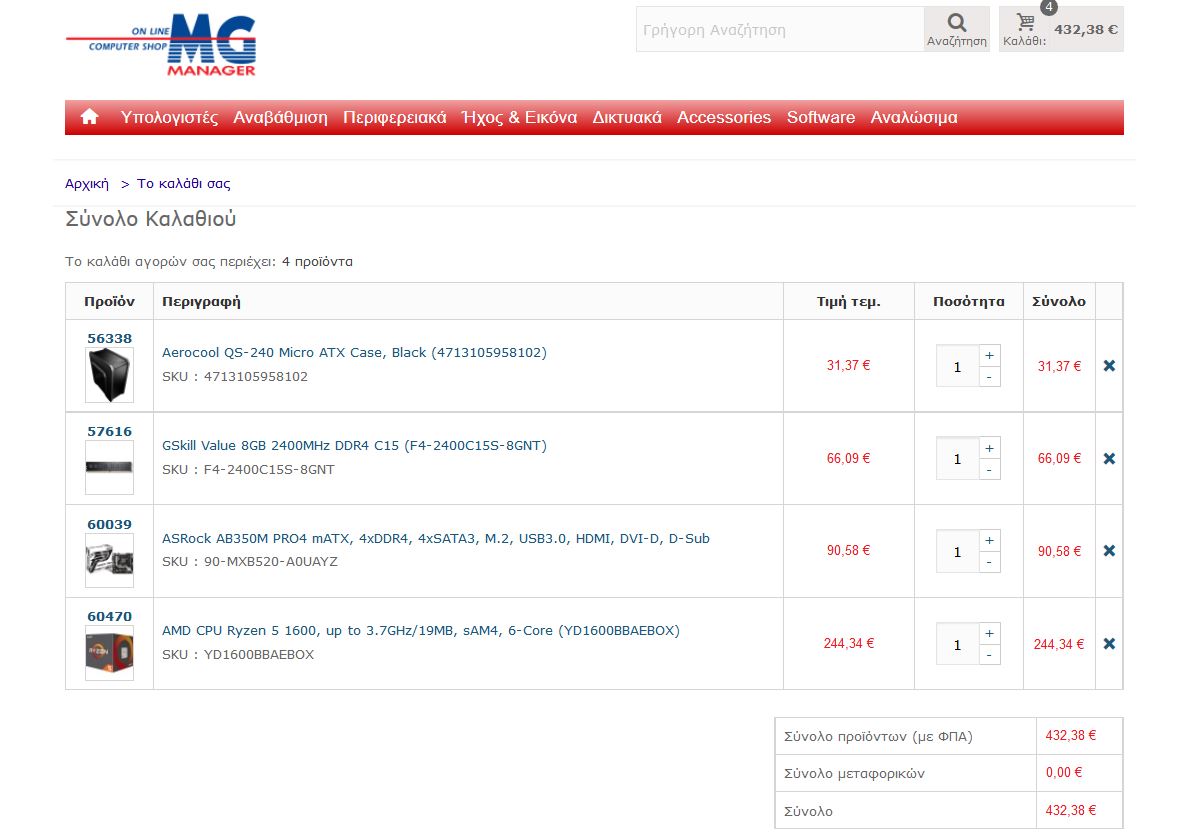Screen dimensions: 1181x840
Task: Increase quantity of ASRock AB350M PRO4
Action: tap(990, 541)
